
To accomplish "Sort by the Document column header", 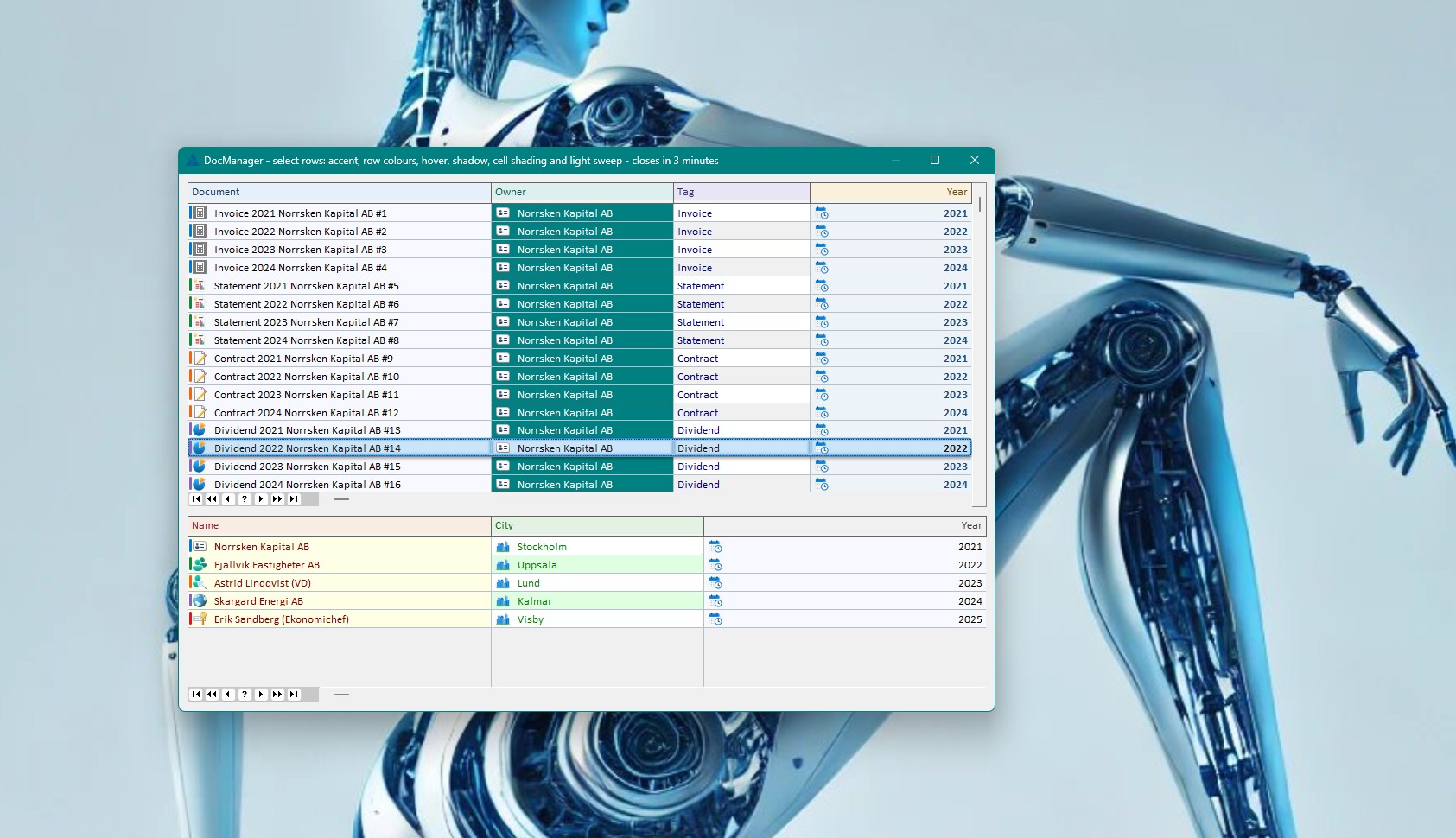I will (340, 192).
